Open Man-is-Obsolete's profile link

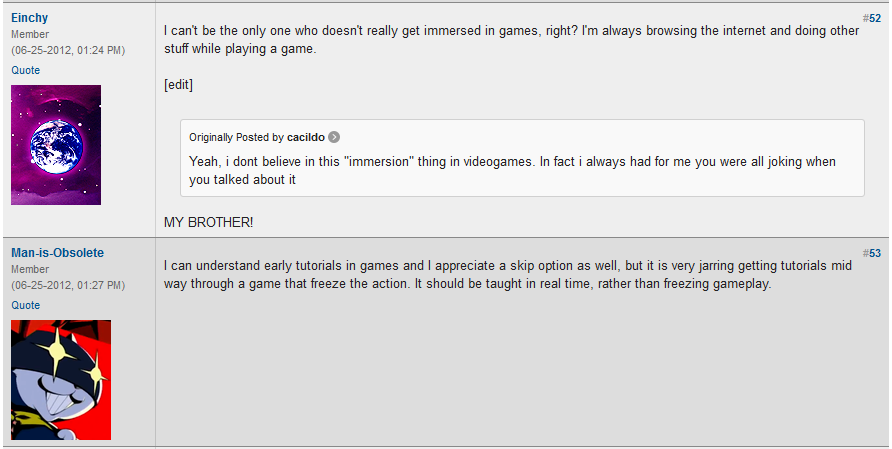point(57,253)
